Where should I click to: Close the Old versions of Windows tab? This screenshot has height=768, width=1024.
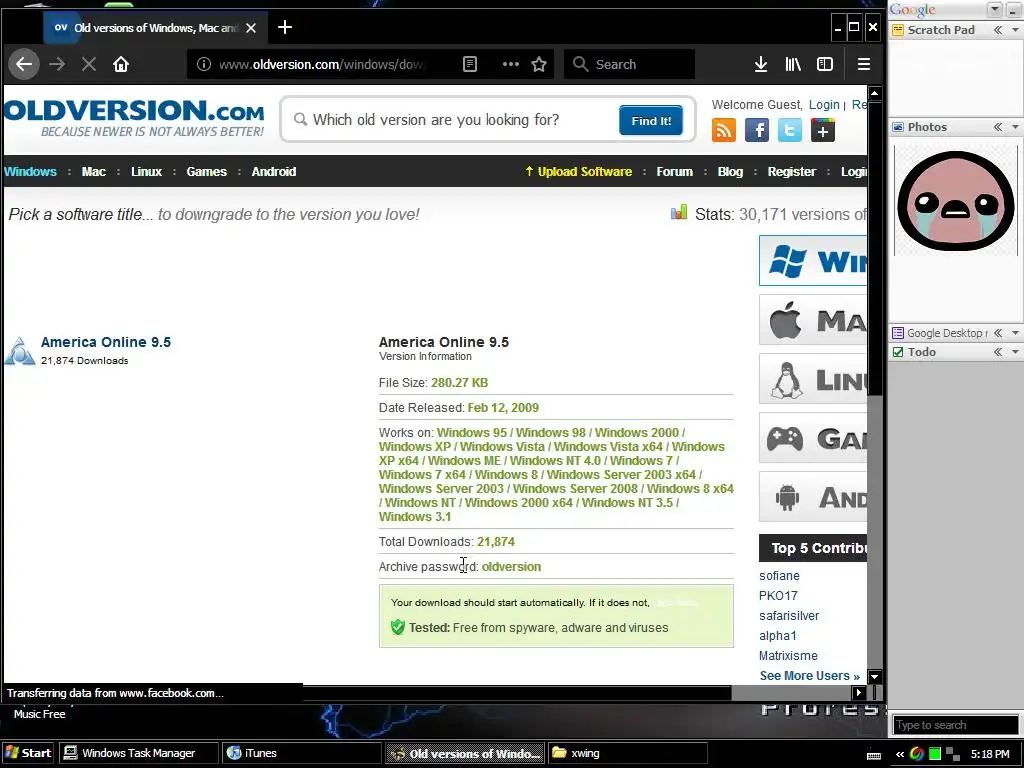click(x=251, y=28)
